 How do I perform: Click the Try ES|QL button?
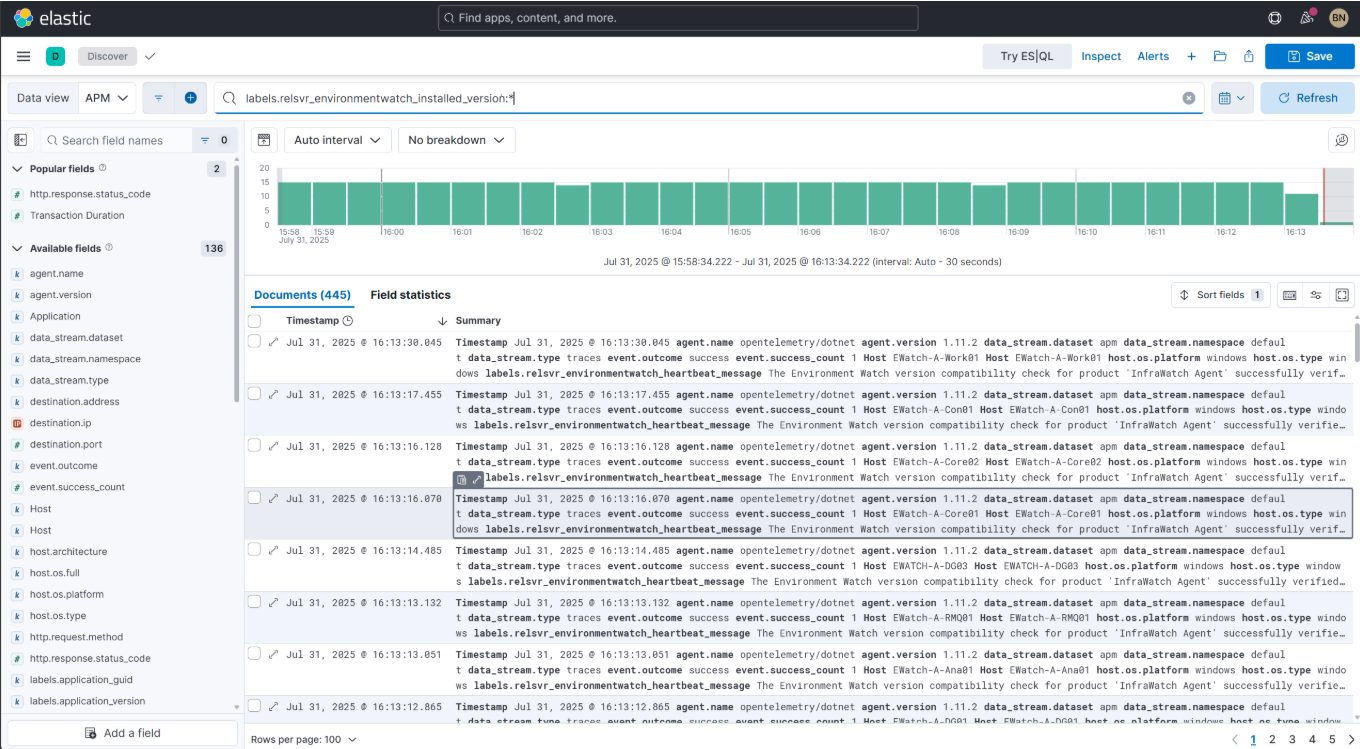coord(1026,56)
